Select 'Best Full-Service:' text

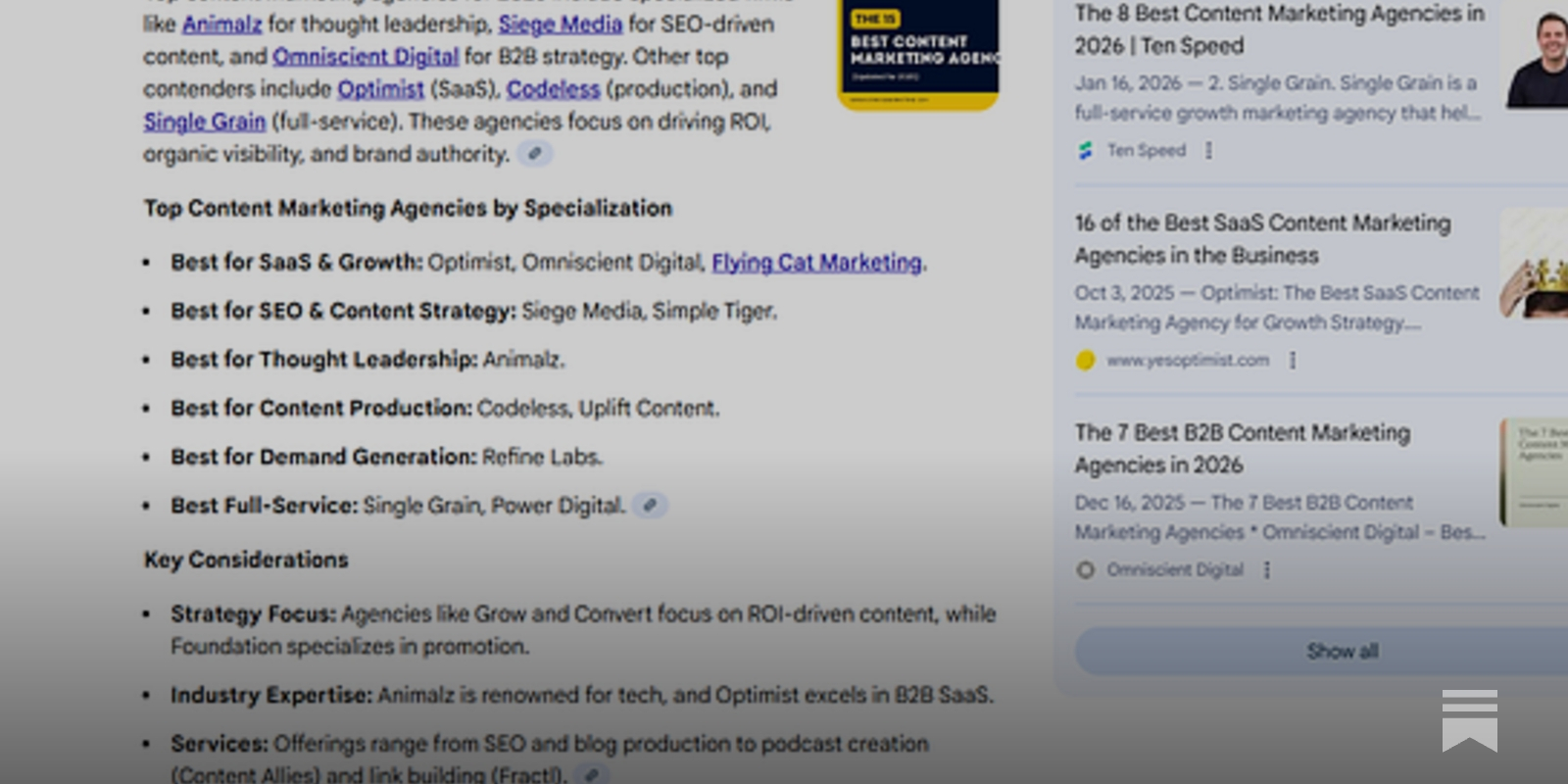[265, 505]
